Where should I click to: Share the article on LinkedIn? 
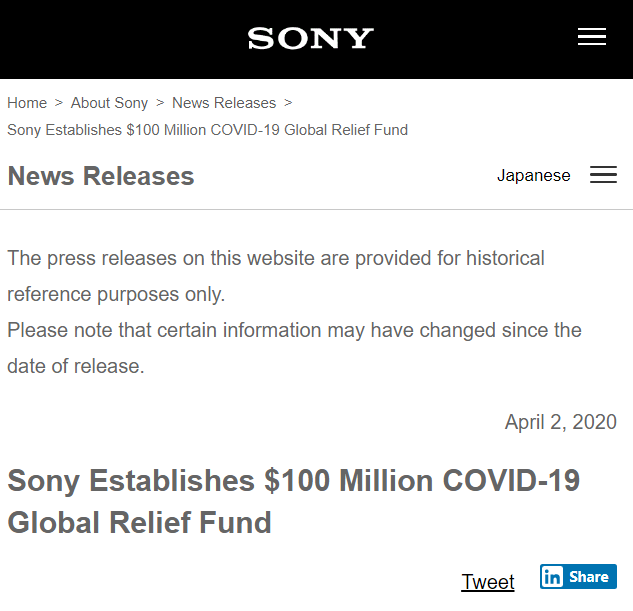(579, 577)
